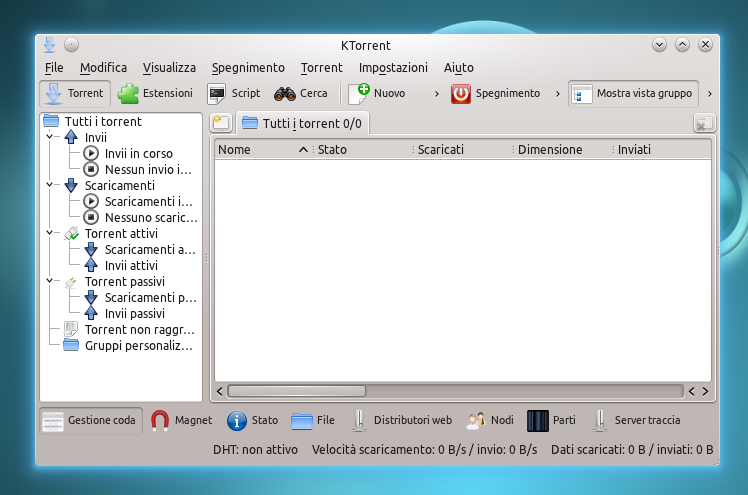Open the Visualizza menu
748x495 pixels.
[169, 68]
